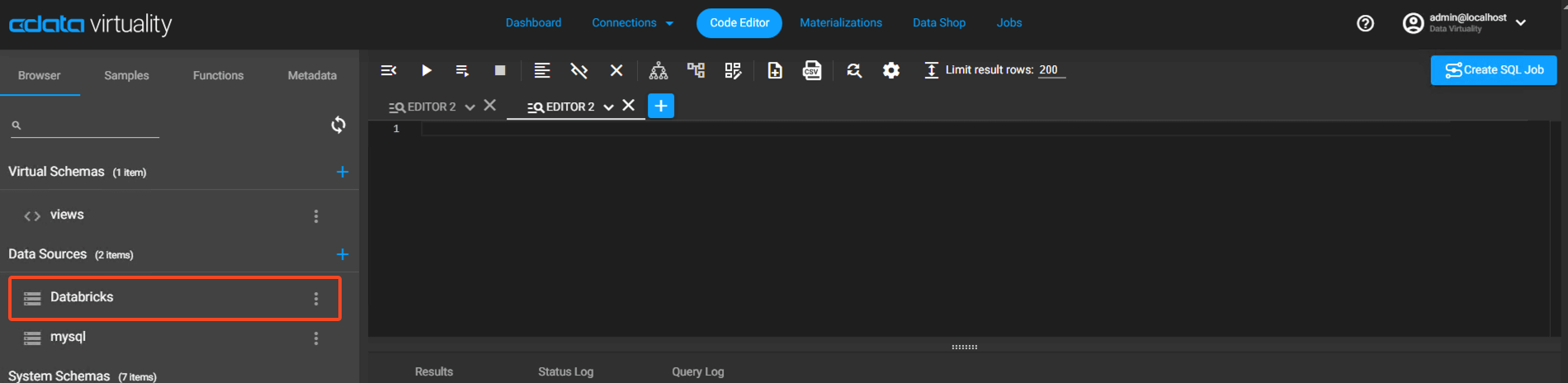The width and height of the screenshot is (1568, 383).
Task: Open the Functions sidebar tab
Action: point(218,75)
